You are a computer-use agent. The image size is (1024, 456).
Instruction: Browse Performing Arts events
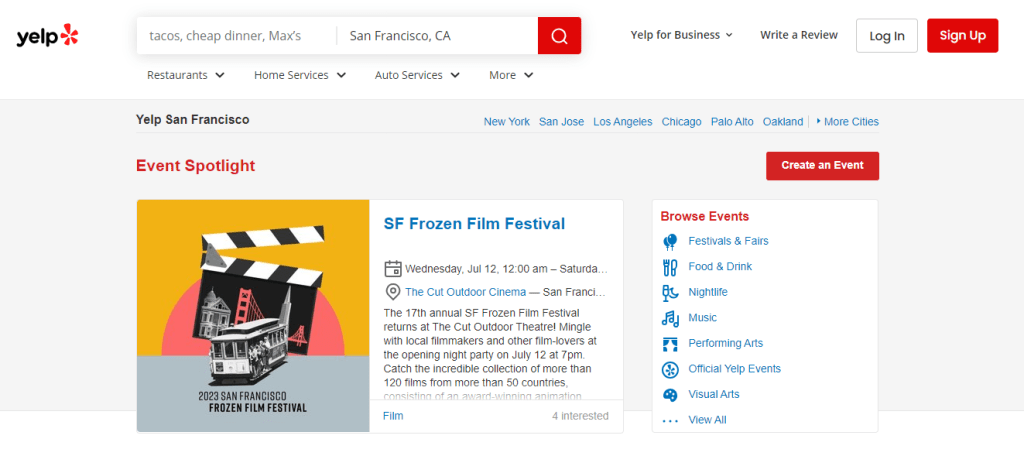click(x=726, y=343)
